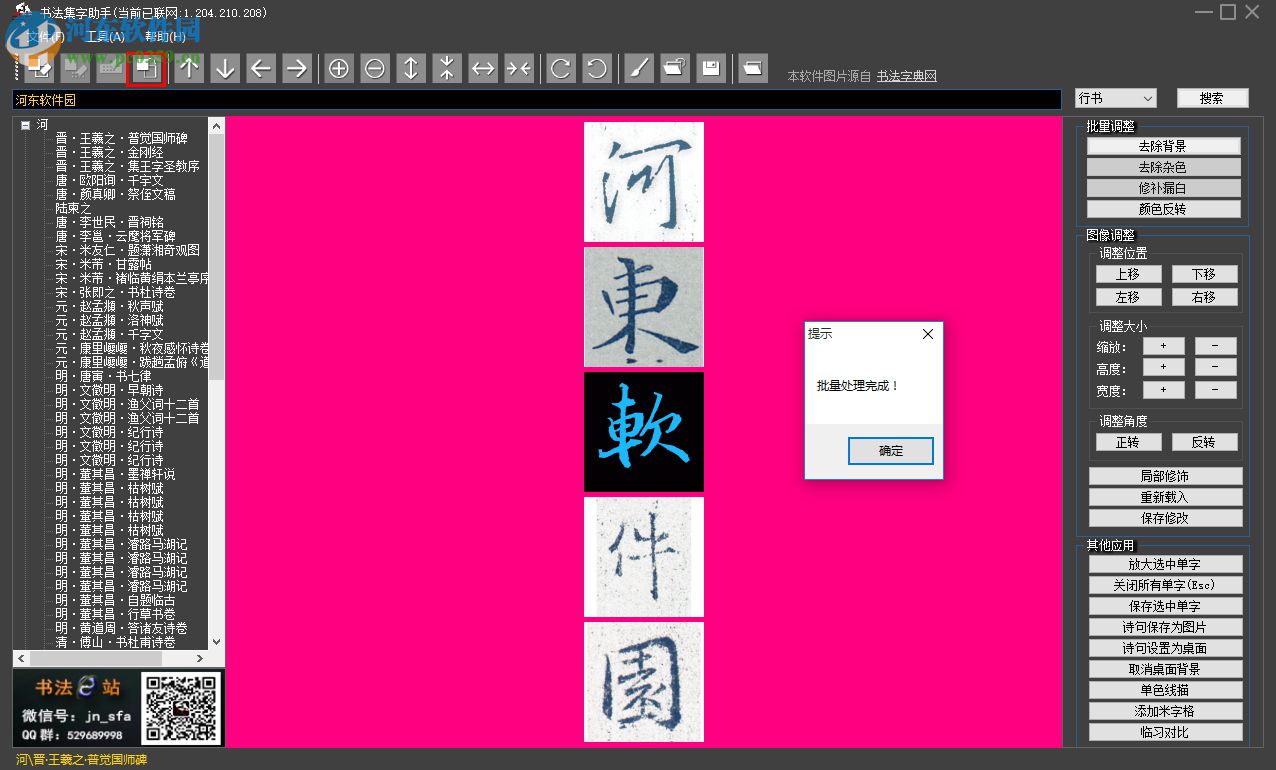Select the rotate counterclockwise tool
The image size is (1276, 770).
coord(596,68)
